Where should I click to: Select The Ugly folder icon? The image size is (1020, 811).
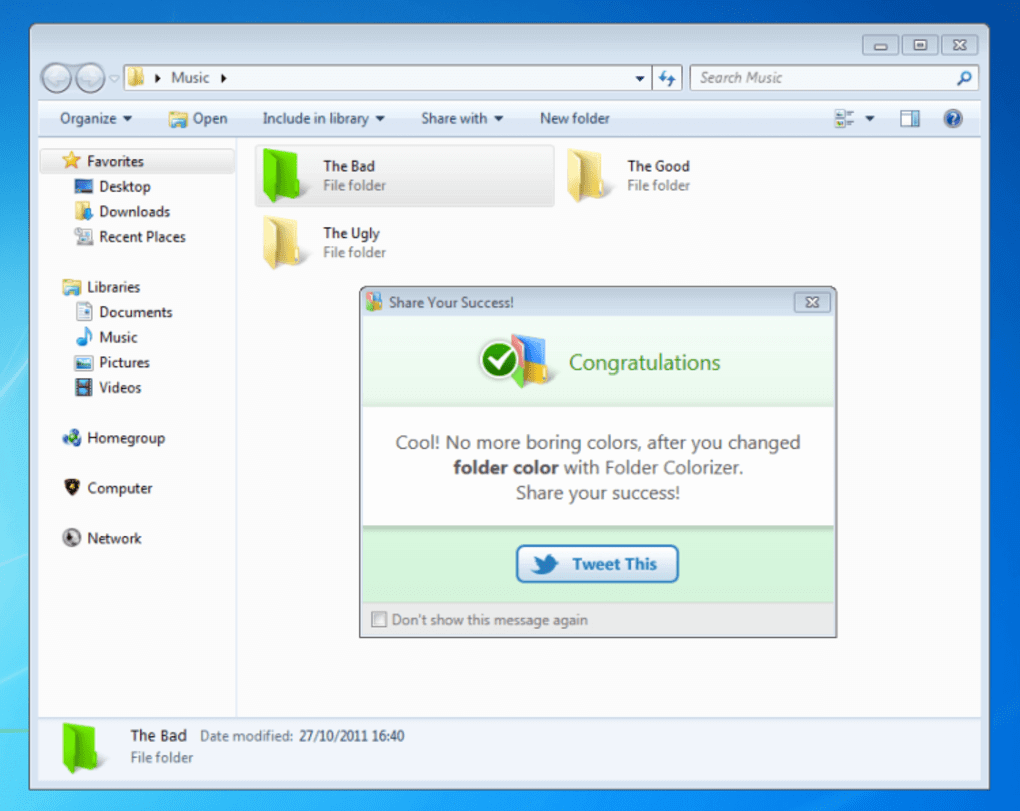click(x=285, y=243)
